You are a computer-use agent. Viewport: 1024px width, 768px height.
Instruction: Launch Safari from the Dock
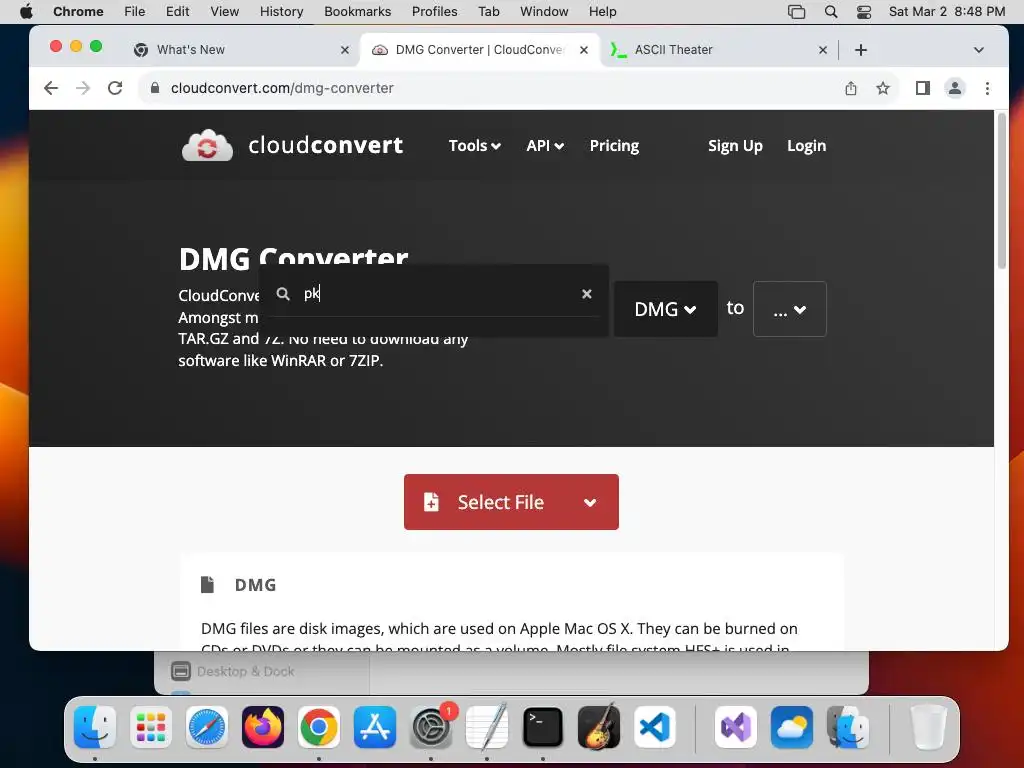pos(207,727)
